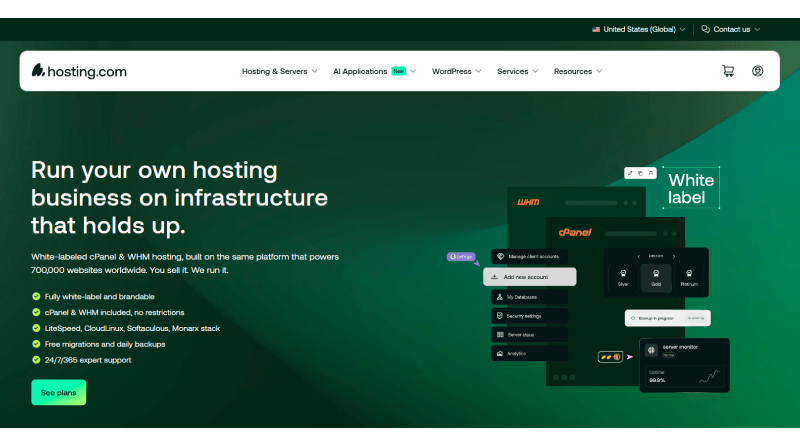Click the Gold badge in illustration
800x445 pixels.
(x=656, y=278)
